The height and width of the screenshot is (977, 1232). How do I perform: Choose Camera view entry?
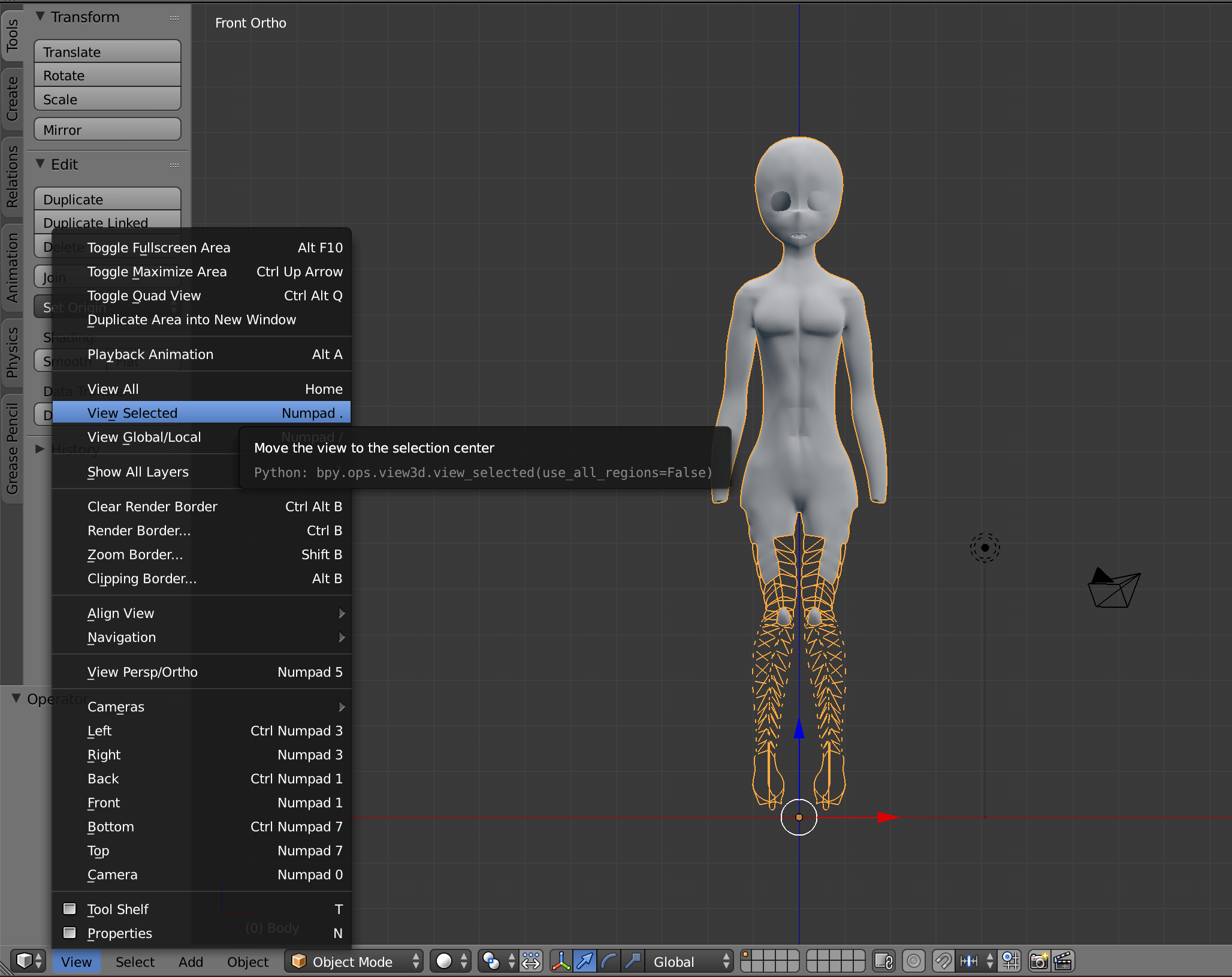[x=201, y=875]
